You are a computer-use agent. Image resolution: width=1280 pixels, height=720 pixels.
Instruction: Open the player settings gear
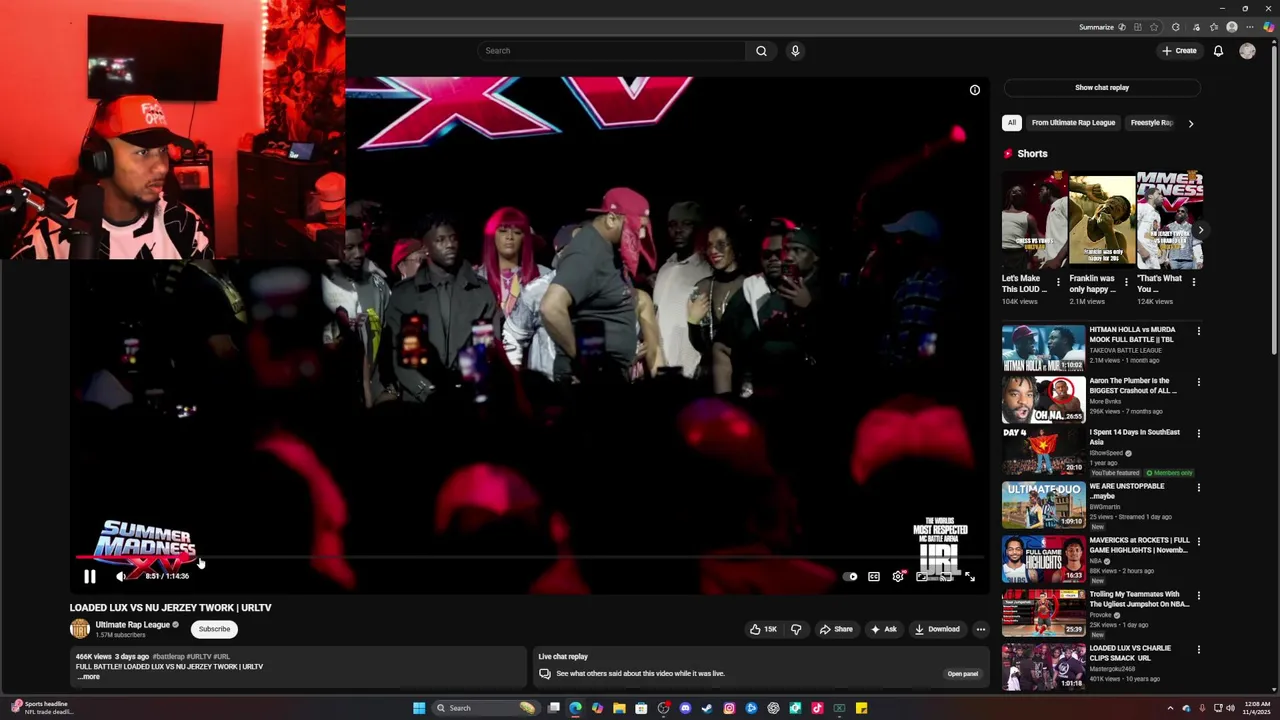[898, 576]
